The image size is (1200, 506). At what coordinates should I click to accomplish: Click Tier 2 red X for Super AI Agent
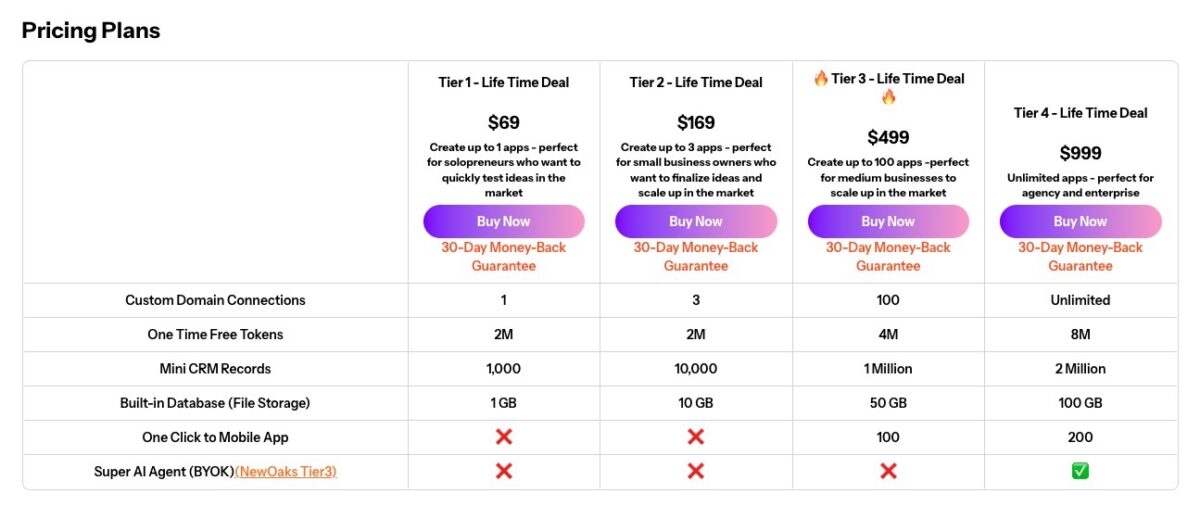696,471
